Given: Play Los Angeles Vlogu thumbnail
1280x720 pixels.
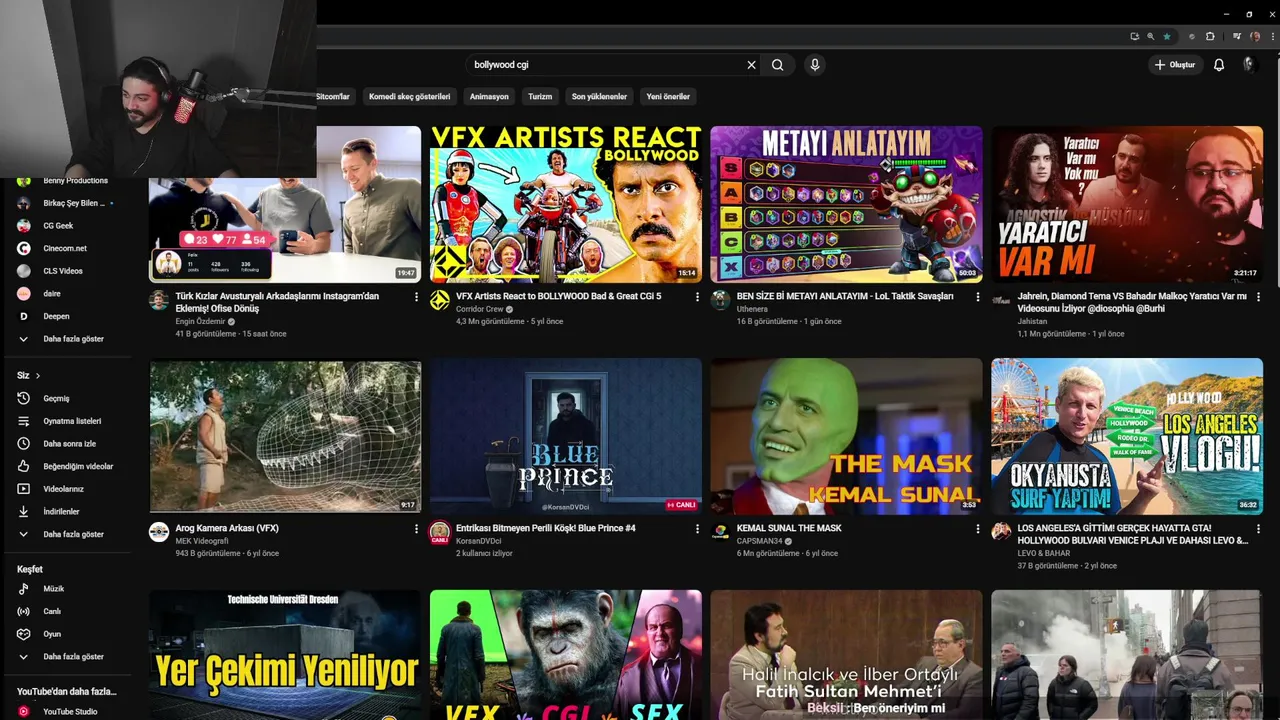Looking at the screenshot, I should point(1127,436).
